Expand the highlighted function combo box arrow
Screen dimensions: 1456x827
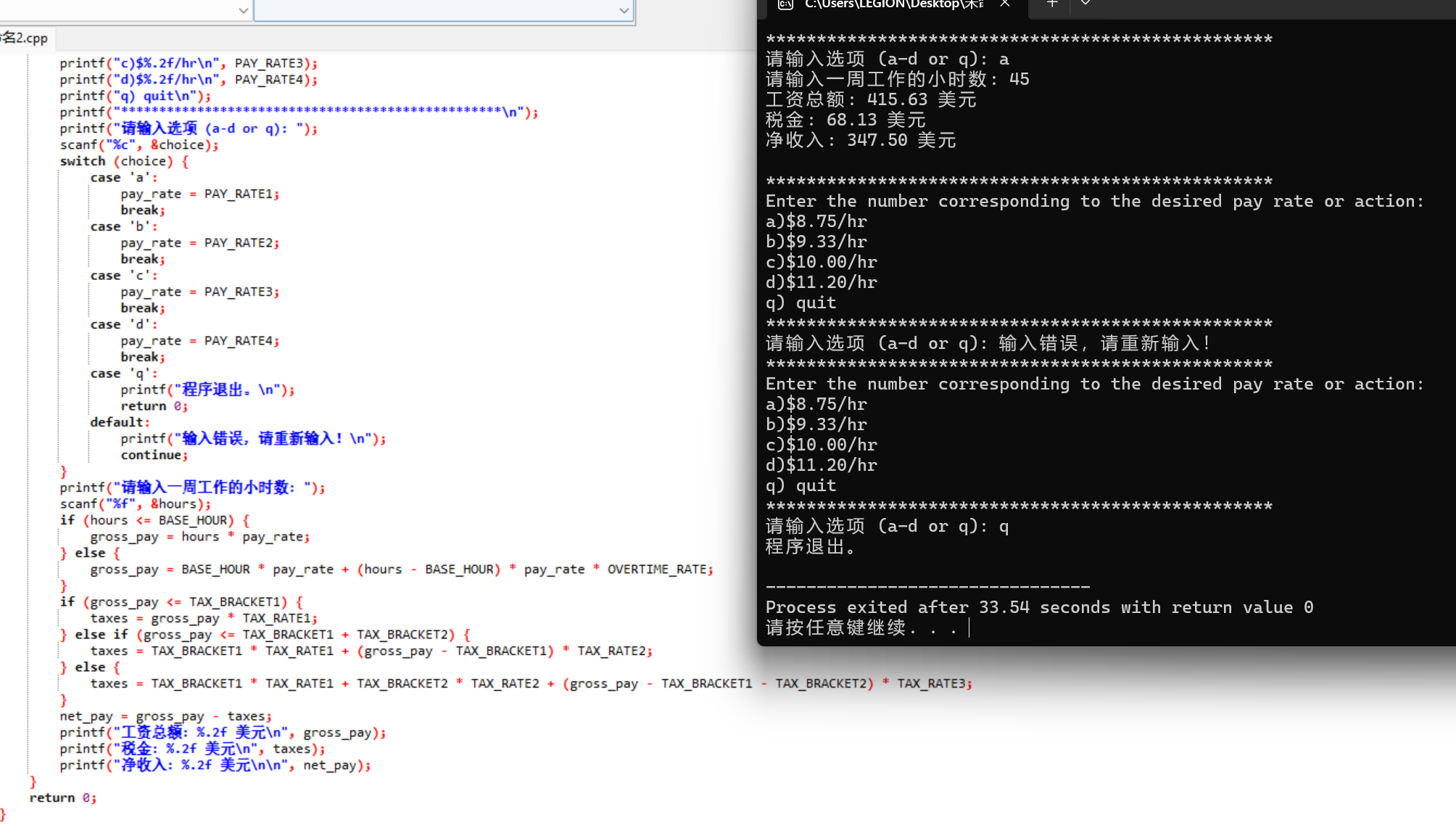point(624,10)
